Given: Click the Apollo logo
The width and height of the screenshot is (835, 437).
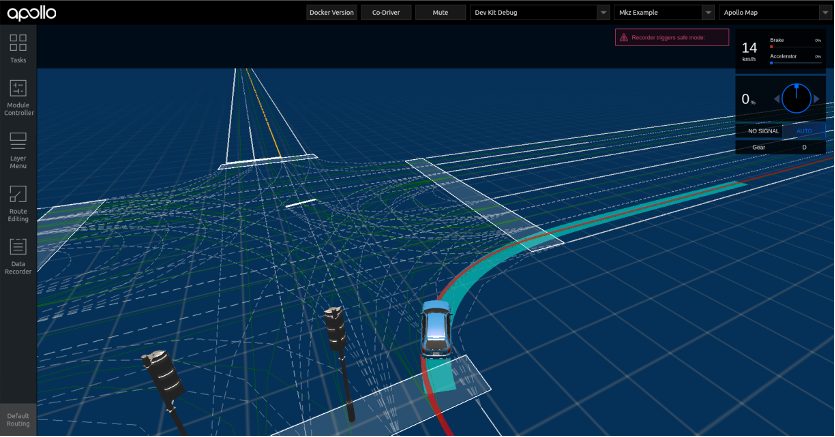Looking at the screenshot, I should pyautogui.click(x=31, y=13).
